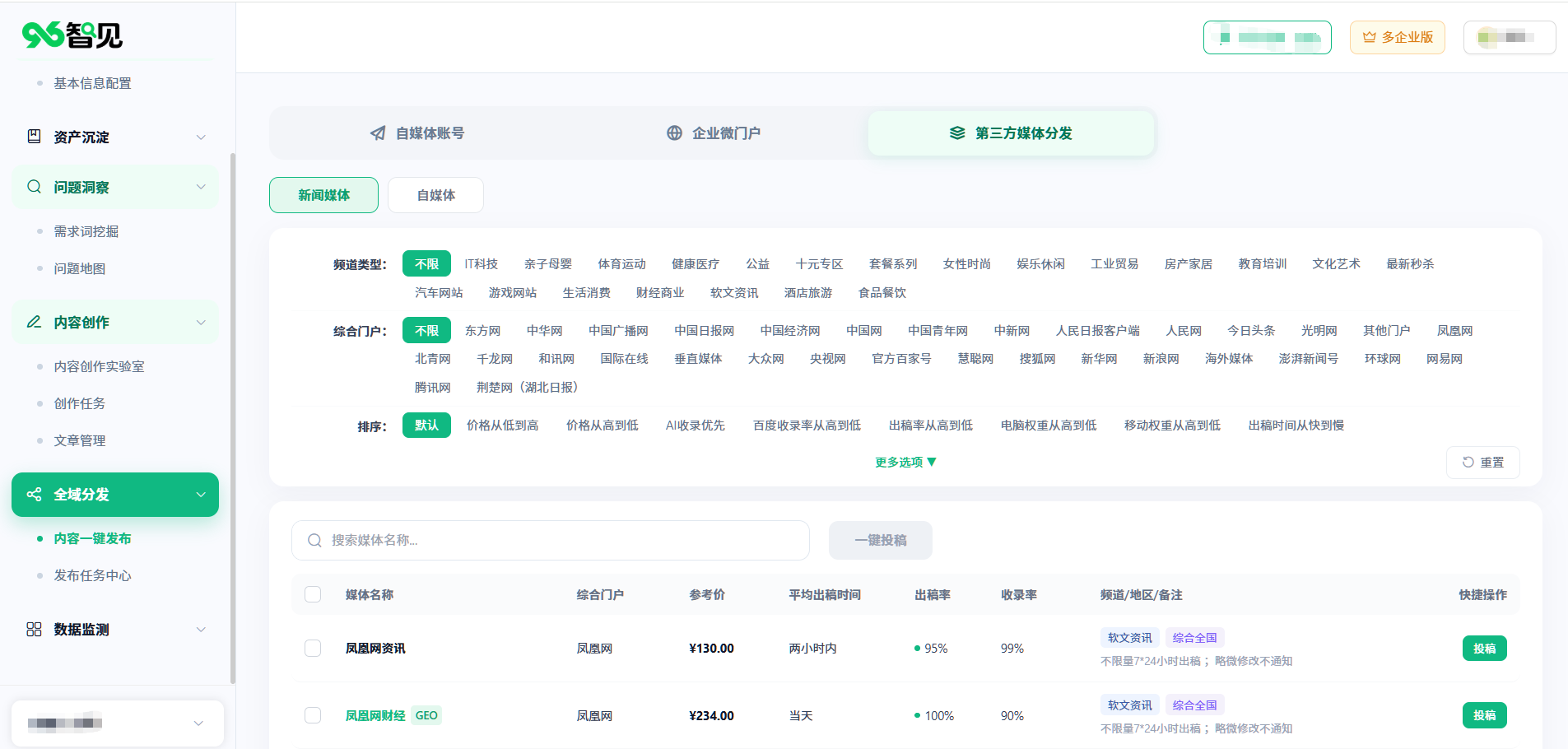Select IT科技 channel type
This screenshot has width=1568, height=749.
click(482, 264)
